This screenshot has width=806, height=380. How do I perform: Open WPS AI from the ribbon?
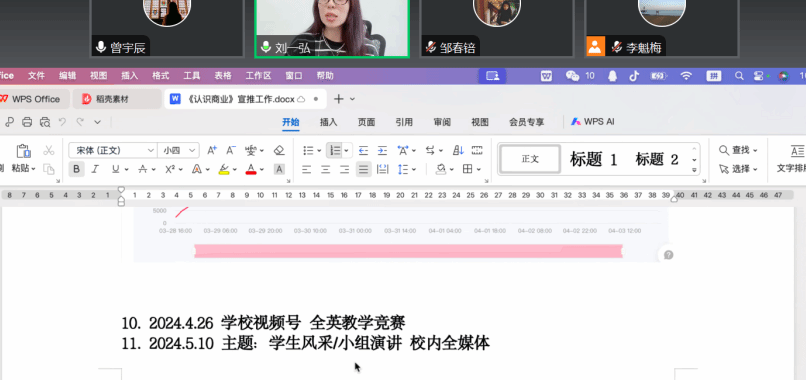click(593, 122)
